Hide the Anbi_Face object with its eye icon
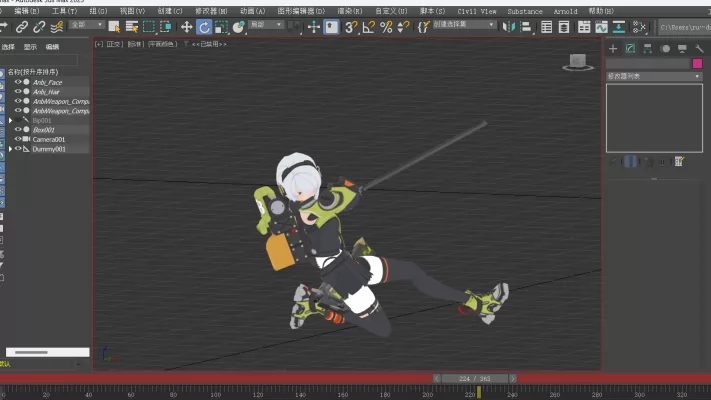The height and width of the screenshot is (400, 711). 18,82
